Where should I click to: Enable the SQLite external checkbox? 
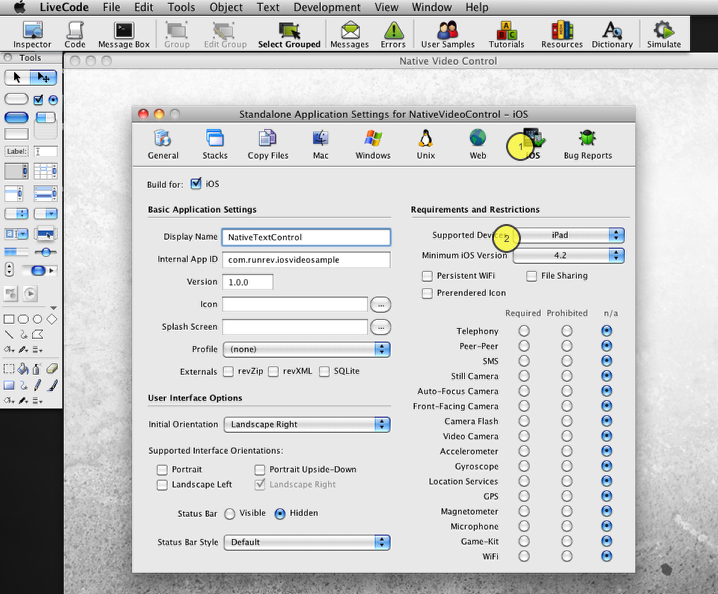pos(324,371)
